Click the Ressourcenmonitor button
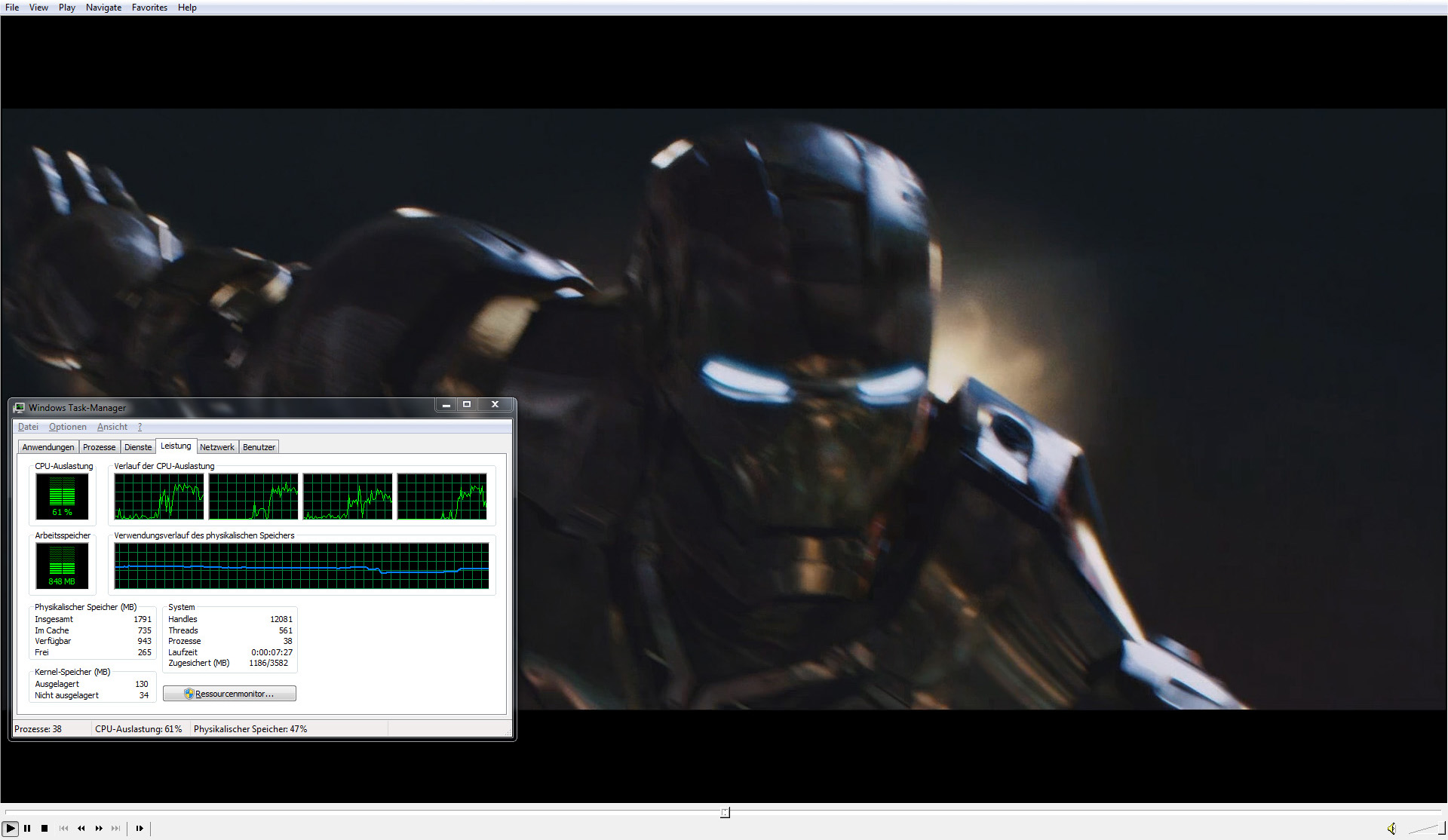 [229, 694]
